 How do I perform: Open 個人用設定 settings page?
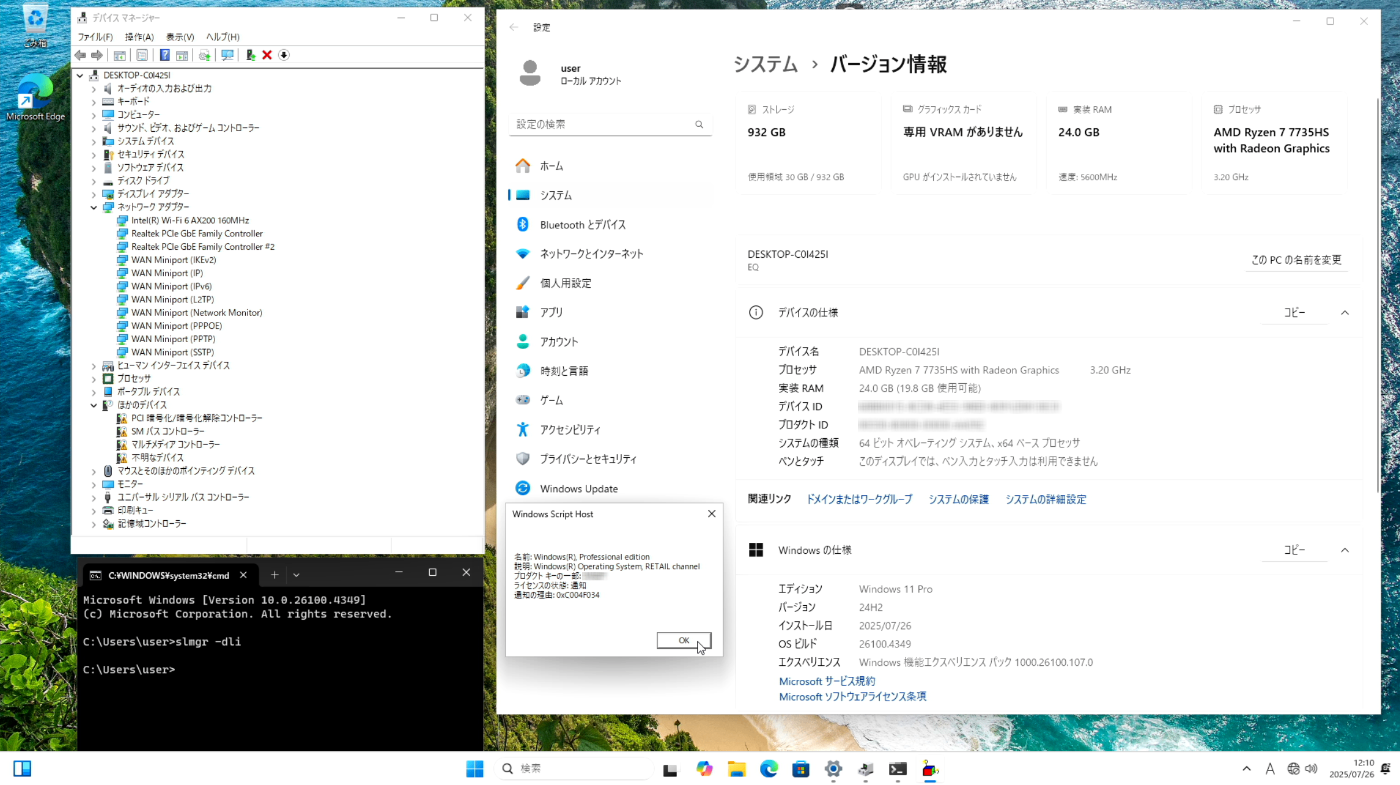610,283
